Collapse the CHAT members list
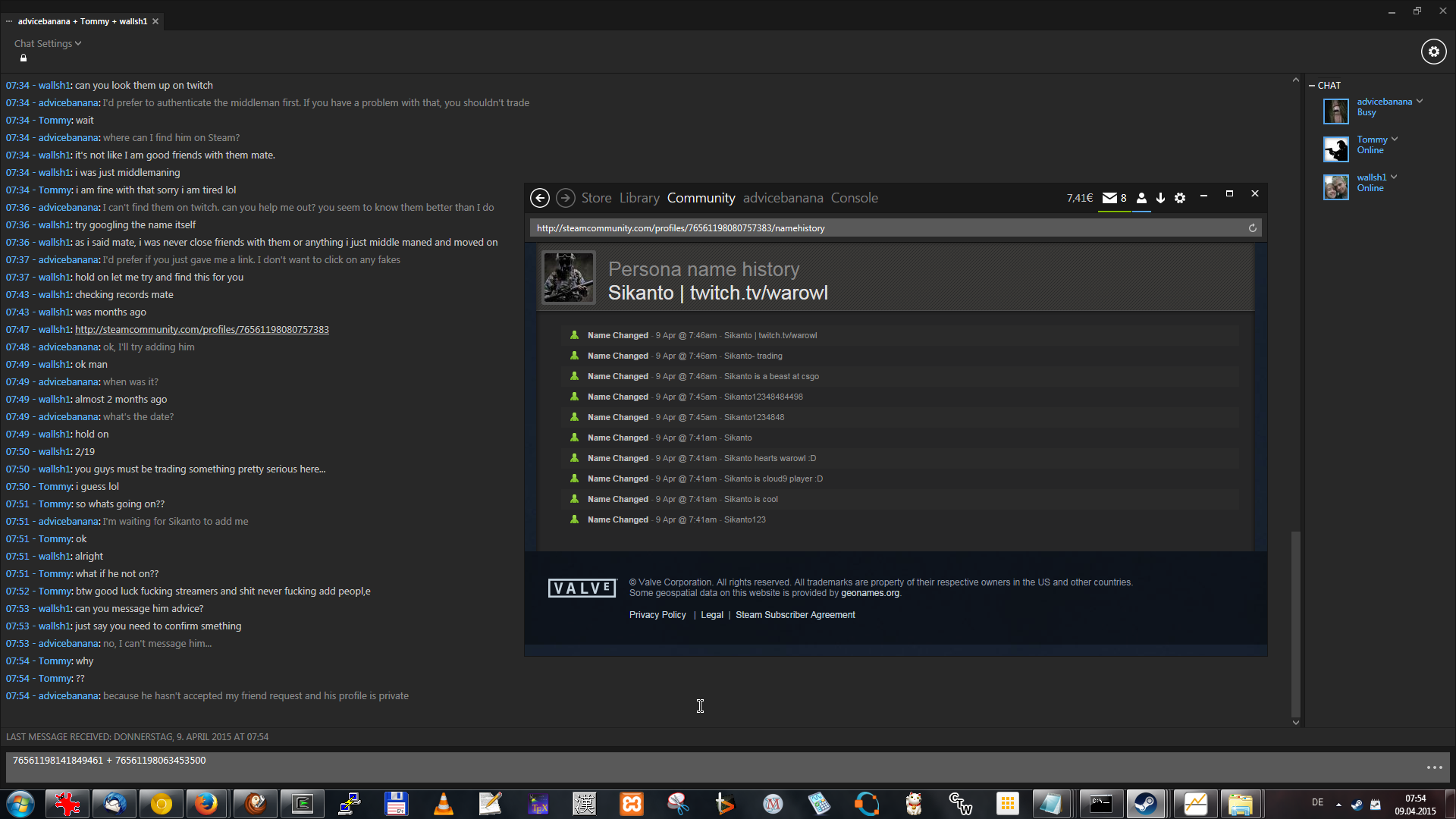 (x=1312, y=86)
